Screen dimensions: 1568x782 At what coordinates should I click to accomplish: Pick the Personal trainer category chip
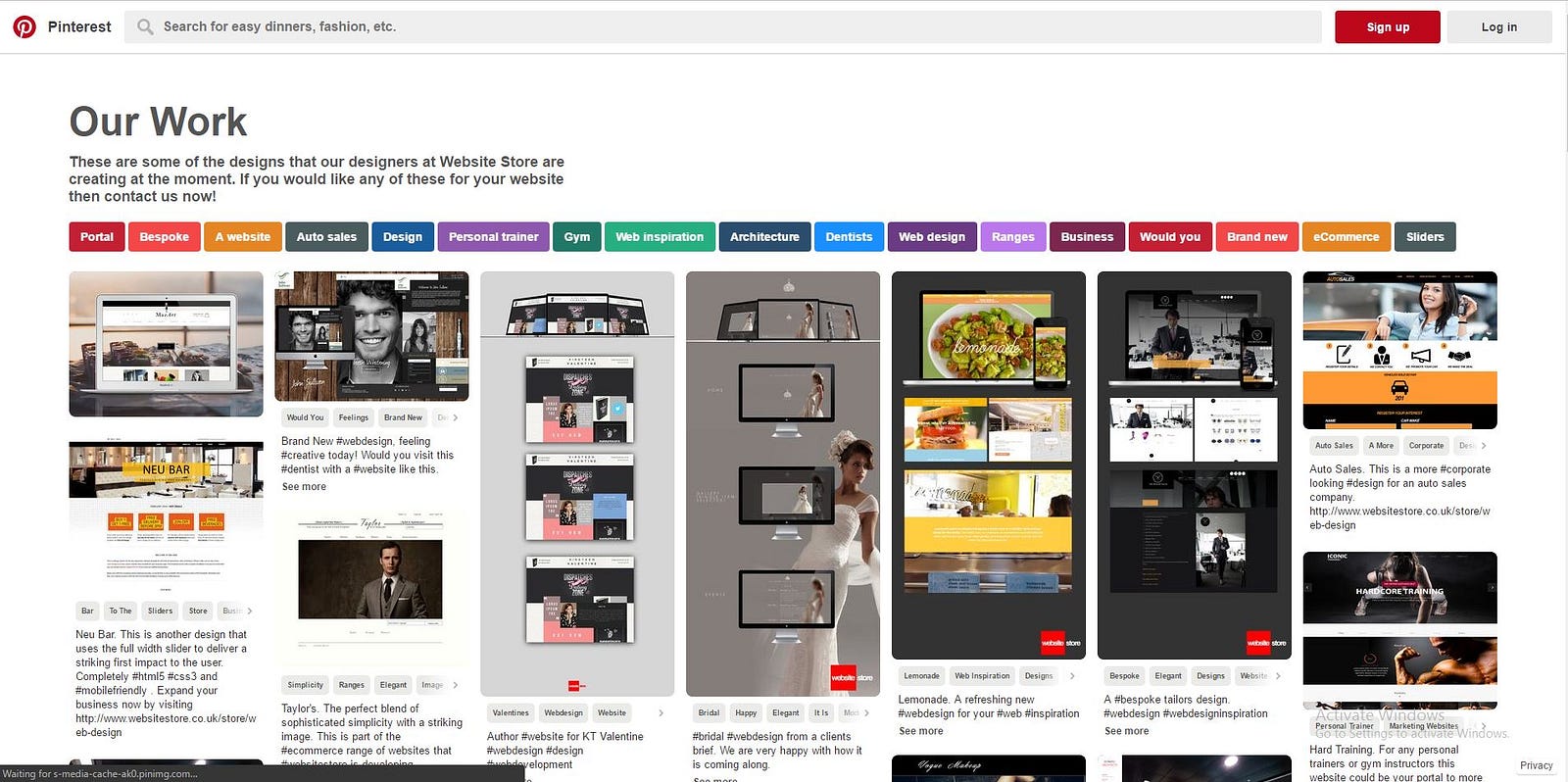pyautogui.click(x=494, y=236)
